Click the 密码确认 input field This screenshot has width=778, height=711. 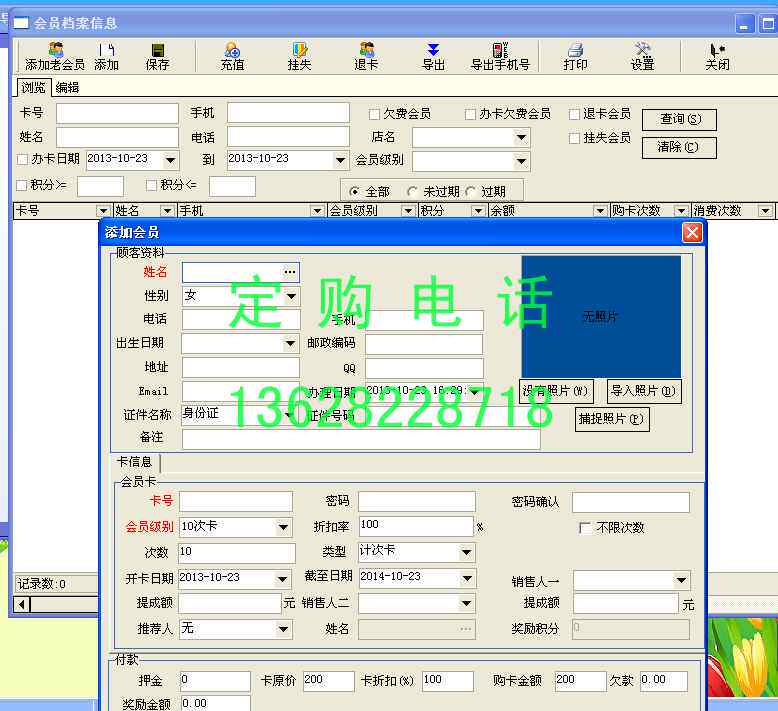(631, 502)
